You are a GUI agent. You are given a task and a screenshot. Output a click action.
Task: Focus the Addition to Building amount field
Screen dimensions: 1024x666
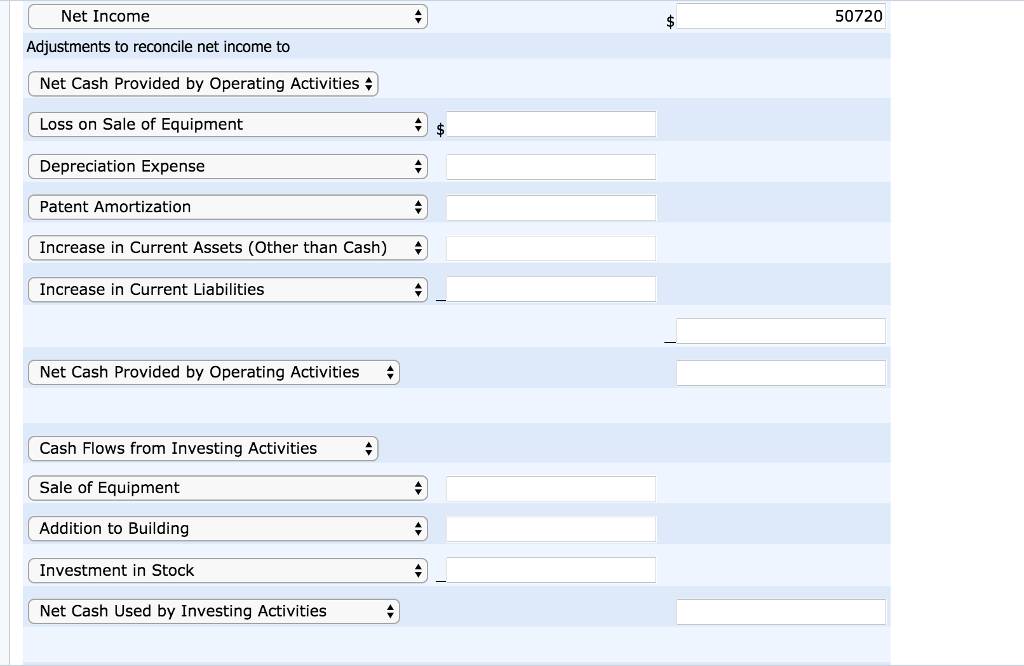(551, 529)
